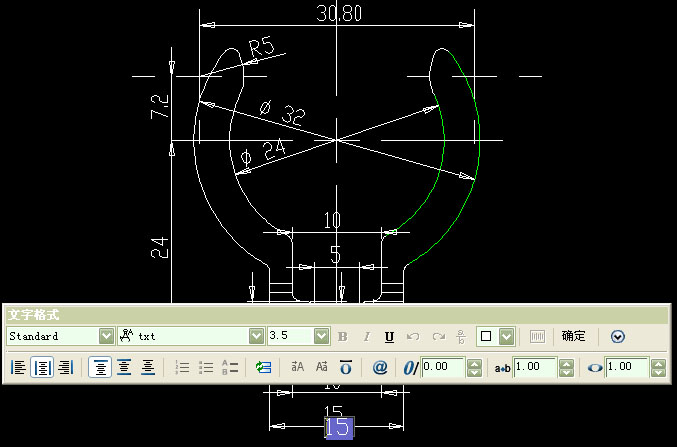Click the 3.5 text height field
Screen dimensions: 677x447
point(291,336)
